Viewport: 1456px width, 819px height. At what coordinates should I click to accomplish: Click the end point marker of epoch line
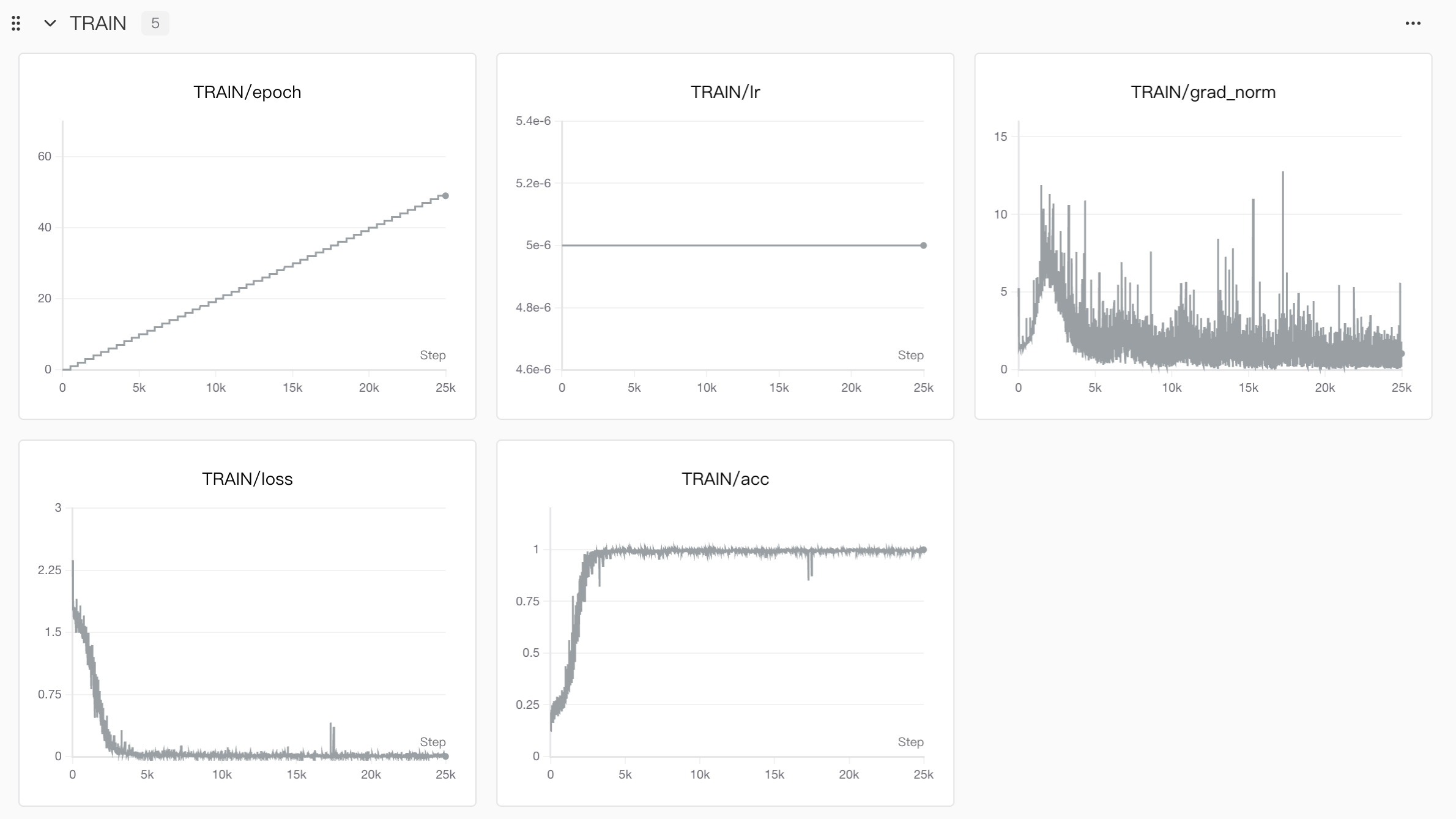click(x=445, y=196)
